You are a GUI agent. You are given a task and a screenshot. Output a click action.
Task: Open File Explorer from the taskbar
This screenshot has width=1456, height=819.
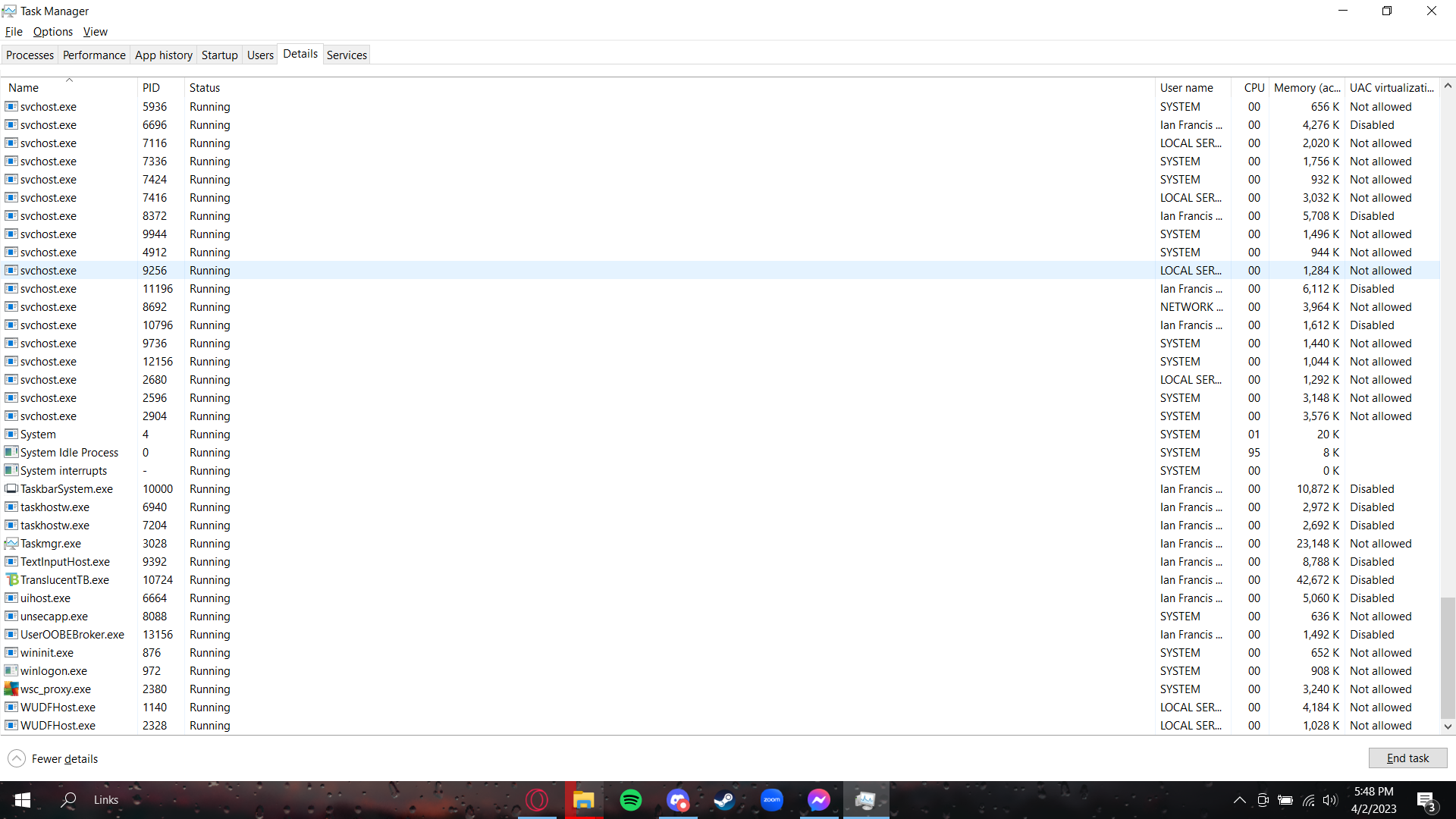584,799
